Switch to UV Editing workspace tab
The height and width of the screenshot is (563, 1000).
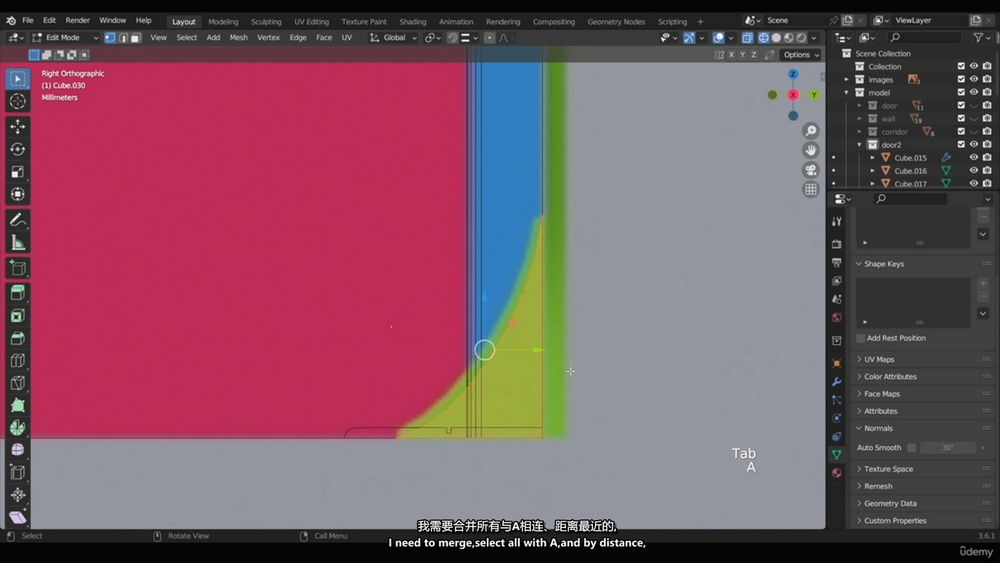pos(311,22)
